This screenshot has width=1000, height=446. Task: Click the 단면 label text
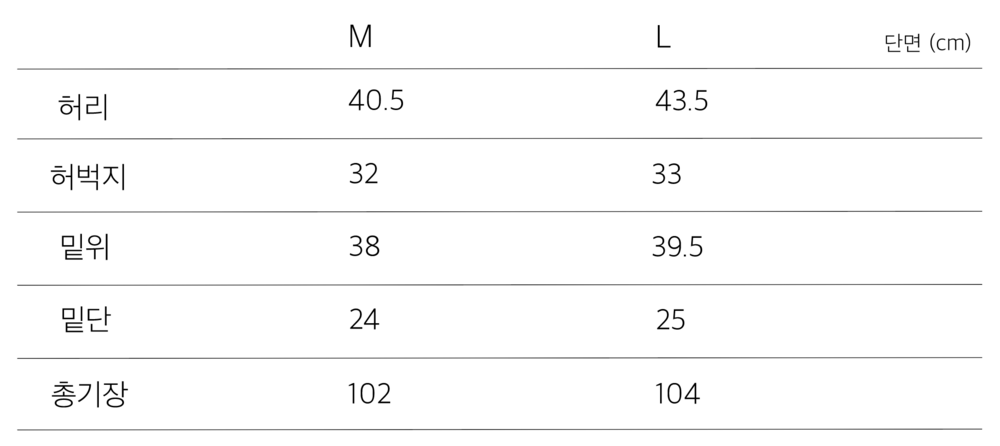pos(903,44)
